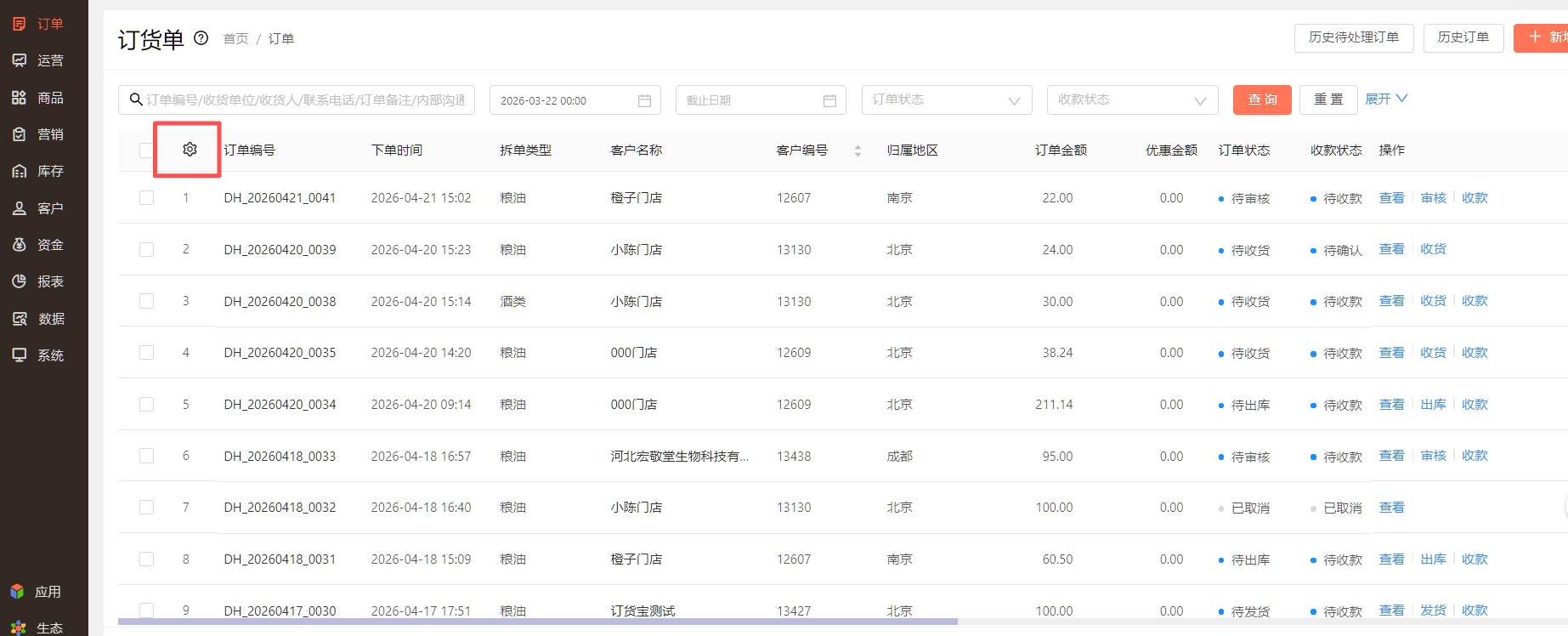Click 查看 for cancelled order DH_20260418_0032
The width and height of the screenshot is (1568, 636).
1391,507
